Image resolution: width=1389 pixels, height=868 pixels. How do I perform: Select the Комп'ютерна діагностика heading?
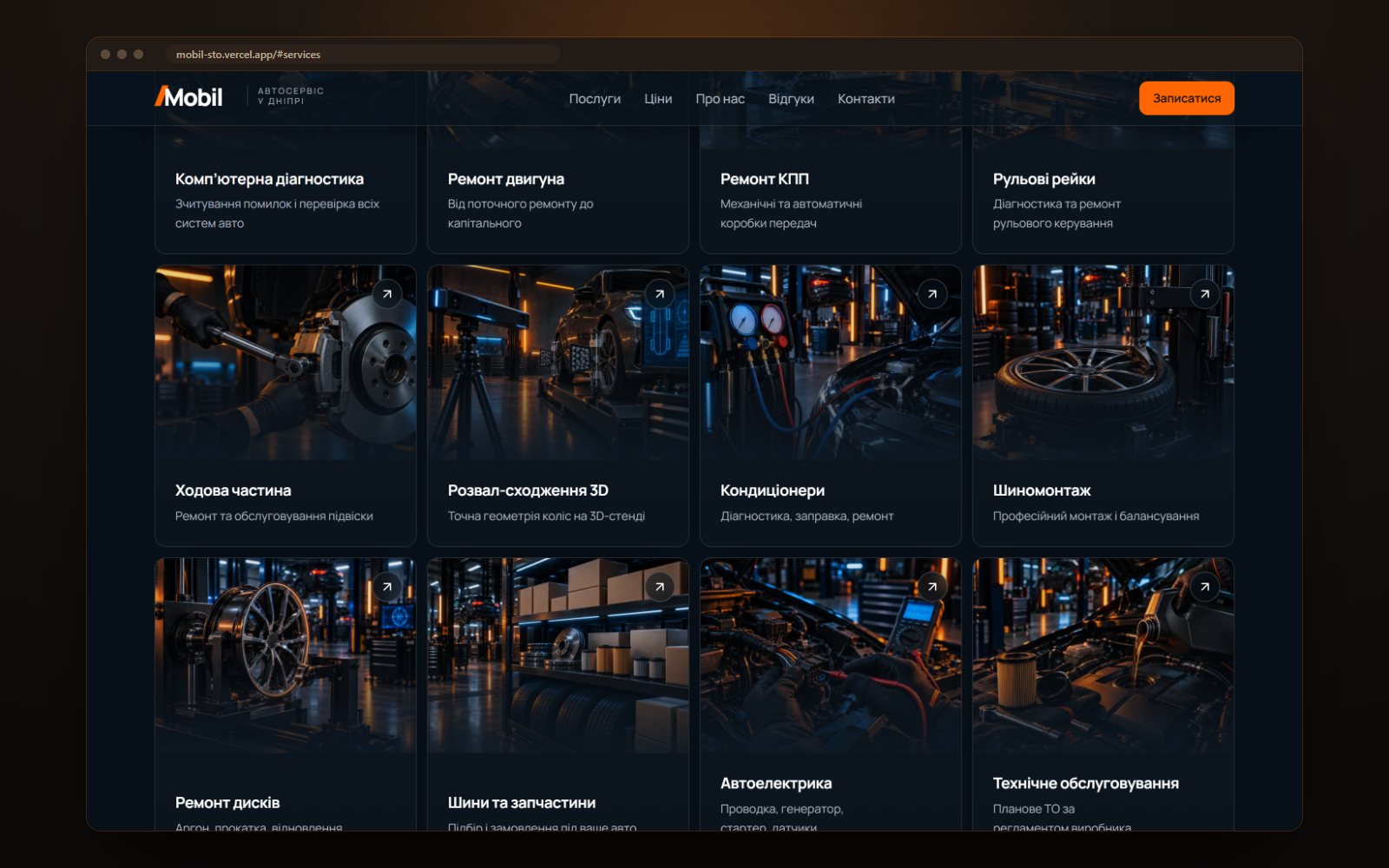[x=269, y=179]
